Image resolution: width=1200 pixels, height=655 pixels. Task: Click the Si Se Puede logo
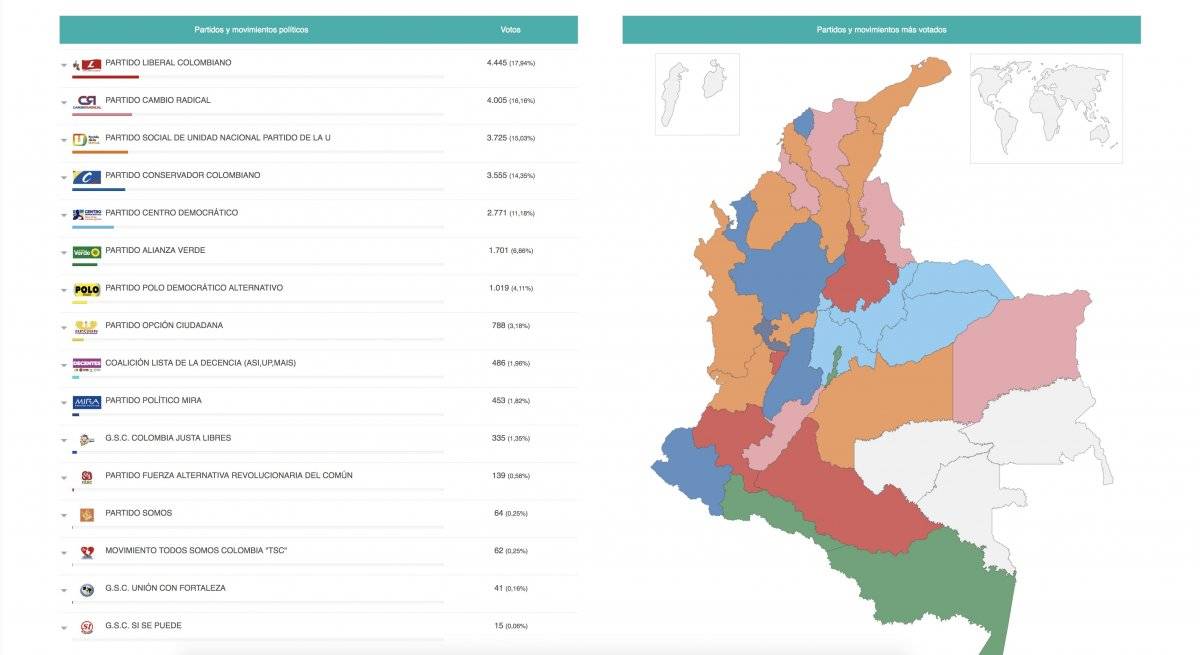click(x=87, y=626)
